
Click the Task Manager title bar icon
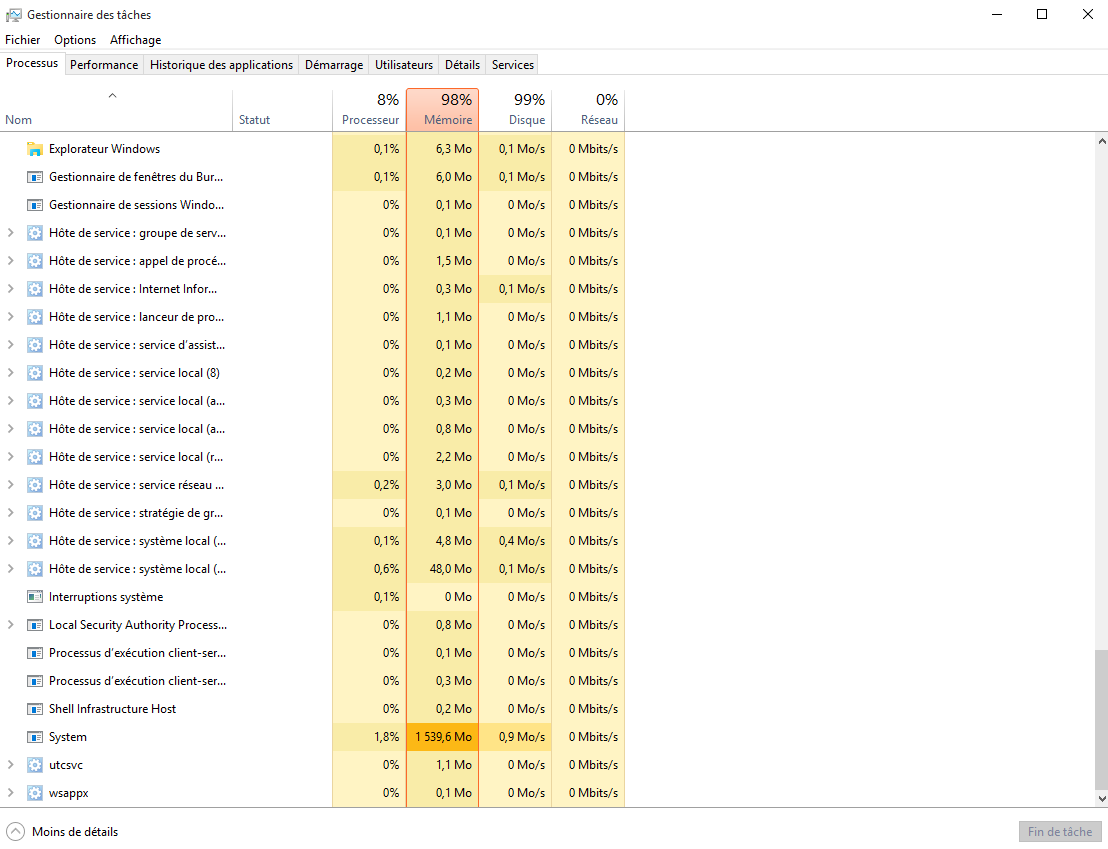click(x=13, y=15)
